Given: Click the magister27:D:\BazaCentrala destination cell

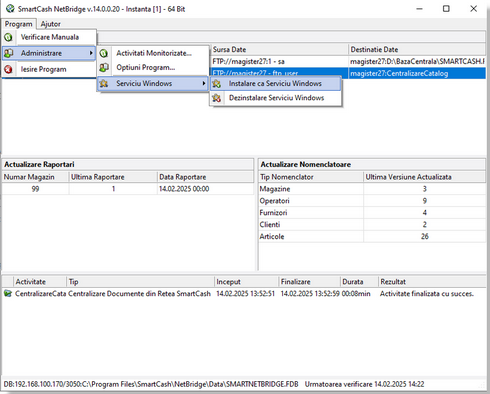Looking at the screenshot, I should click(417, 61).
